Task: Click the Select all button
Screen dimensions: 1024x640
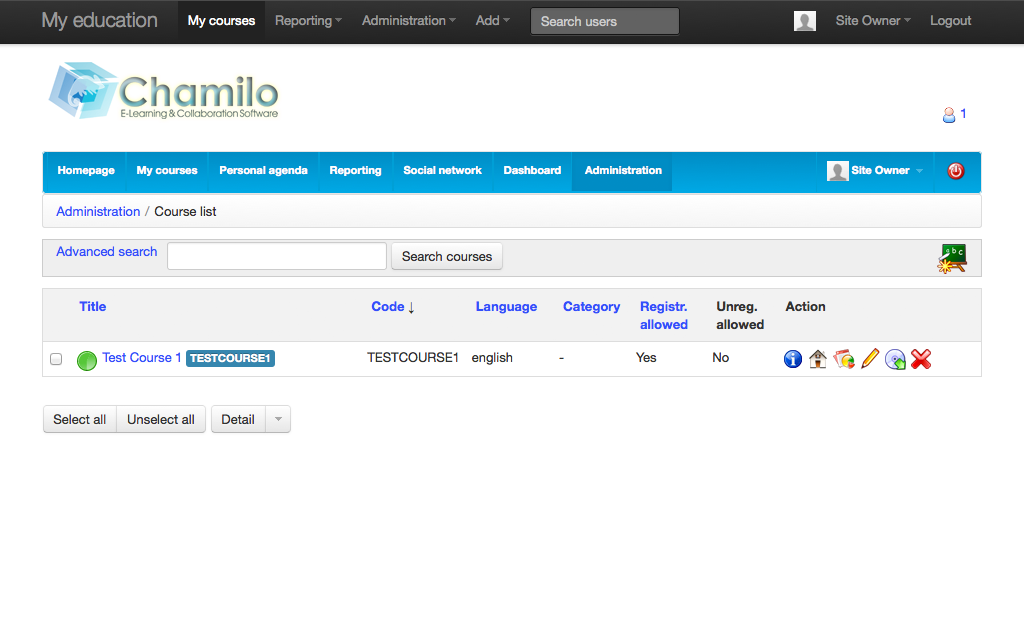Action: pyautogui.click(x=80, y=420)
